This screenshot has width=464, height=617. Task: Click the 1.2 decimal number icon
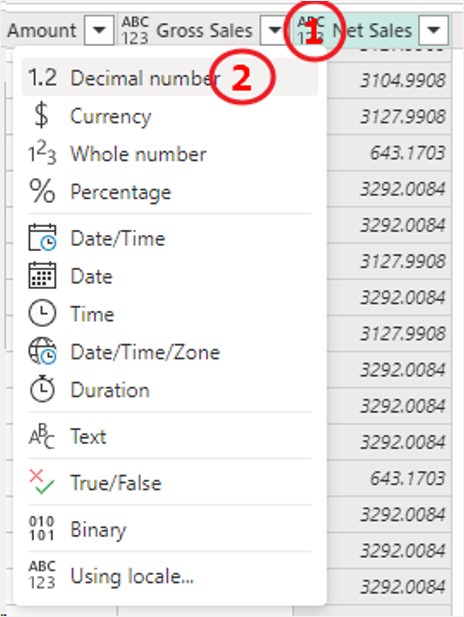[x=43, y=78]
